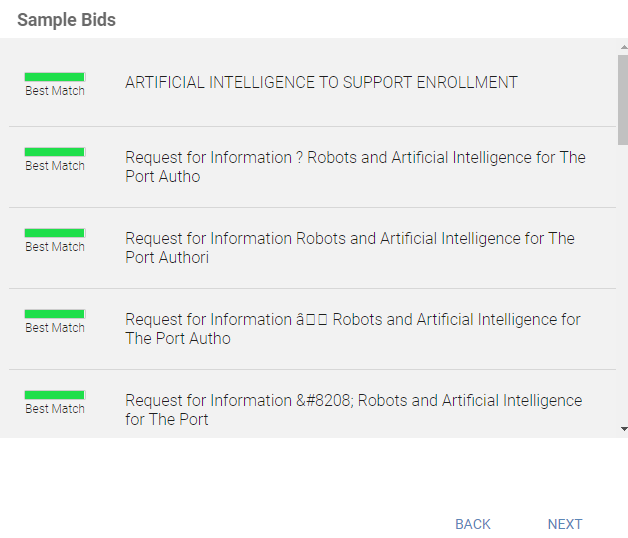Click Best Match label of '? Robots' bid

55,166
